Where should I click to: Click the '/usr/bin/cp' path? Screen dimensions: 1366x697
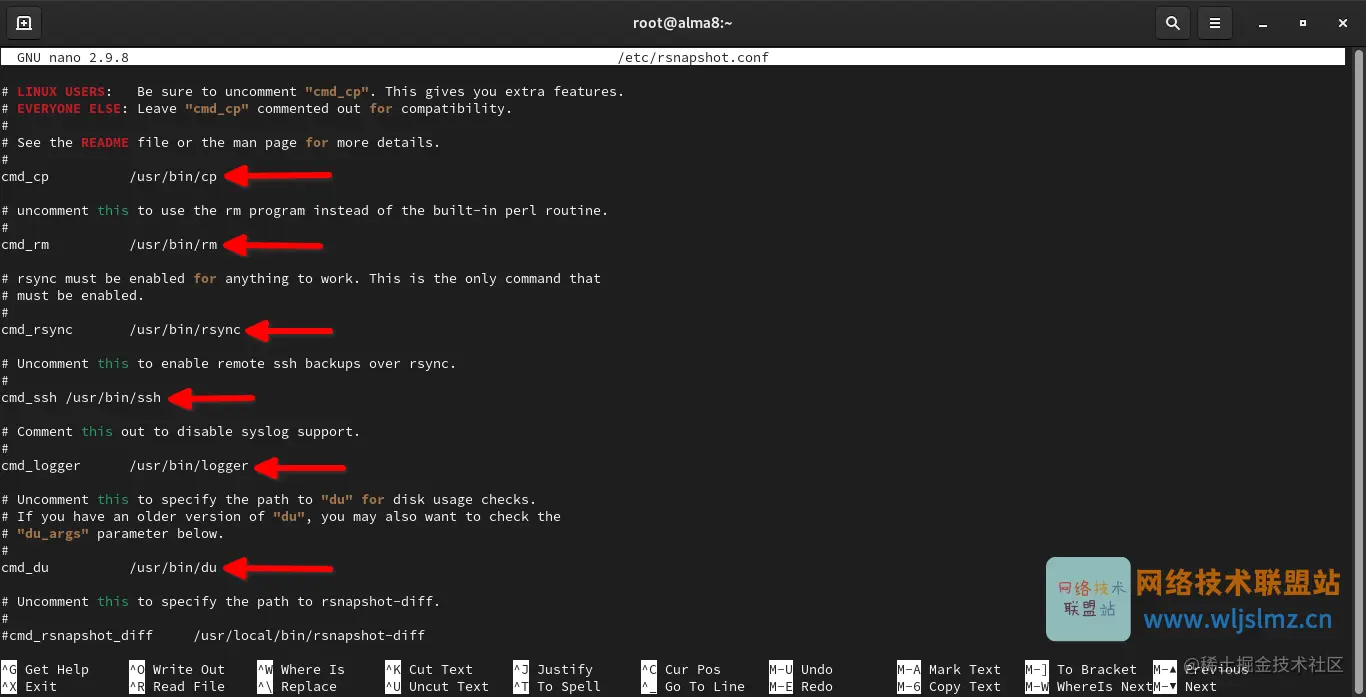(173, 176)
